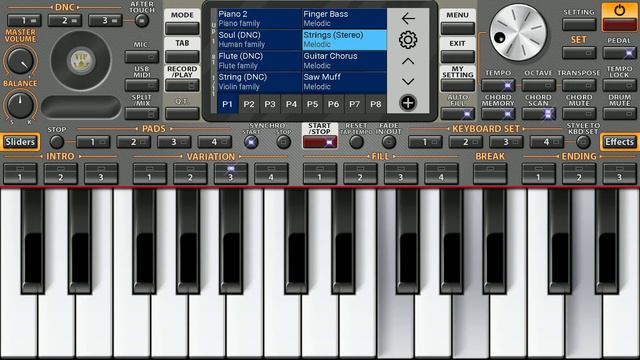Click the Fade In/Out button
Screen dimensions: 640x360
click(x=389, y=142)
